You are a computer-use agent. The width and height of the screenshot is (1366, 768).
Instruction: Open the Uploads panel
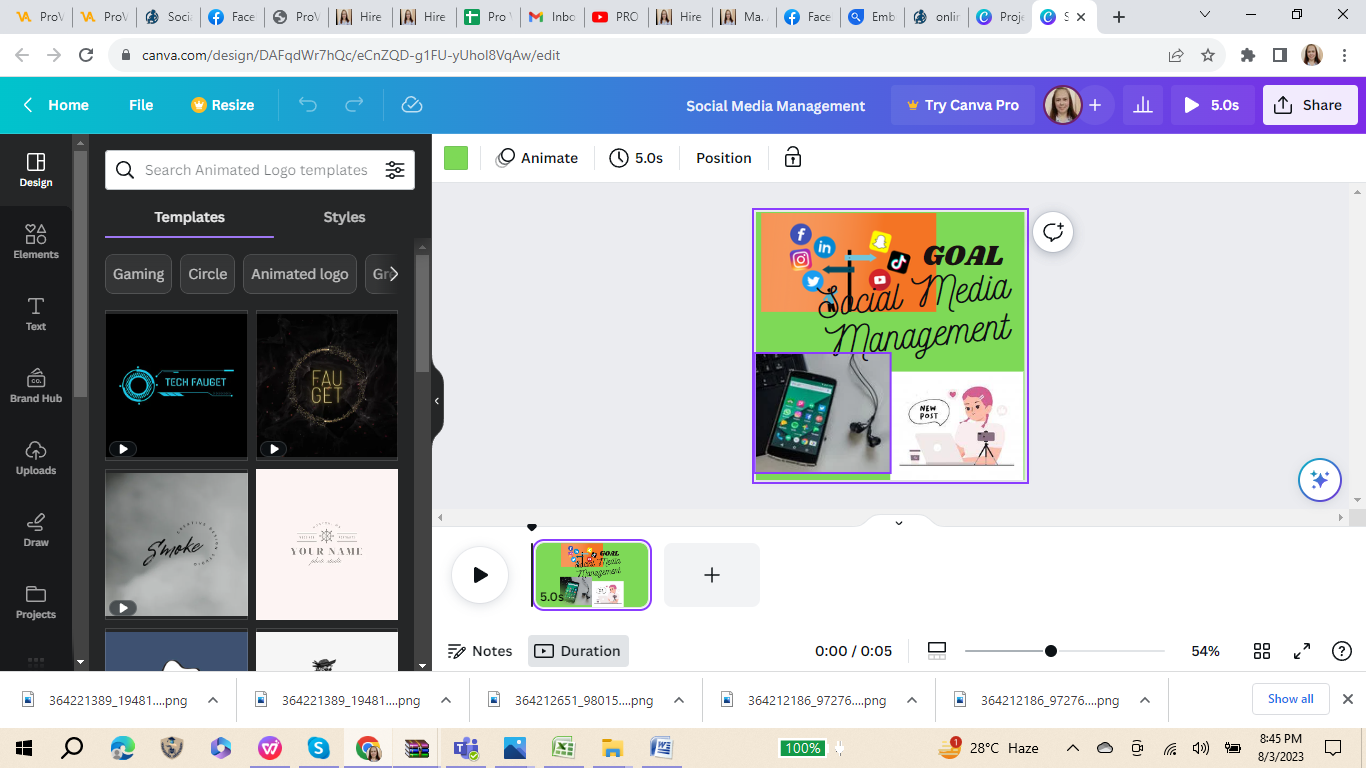coord(36,458)
